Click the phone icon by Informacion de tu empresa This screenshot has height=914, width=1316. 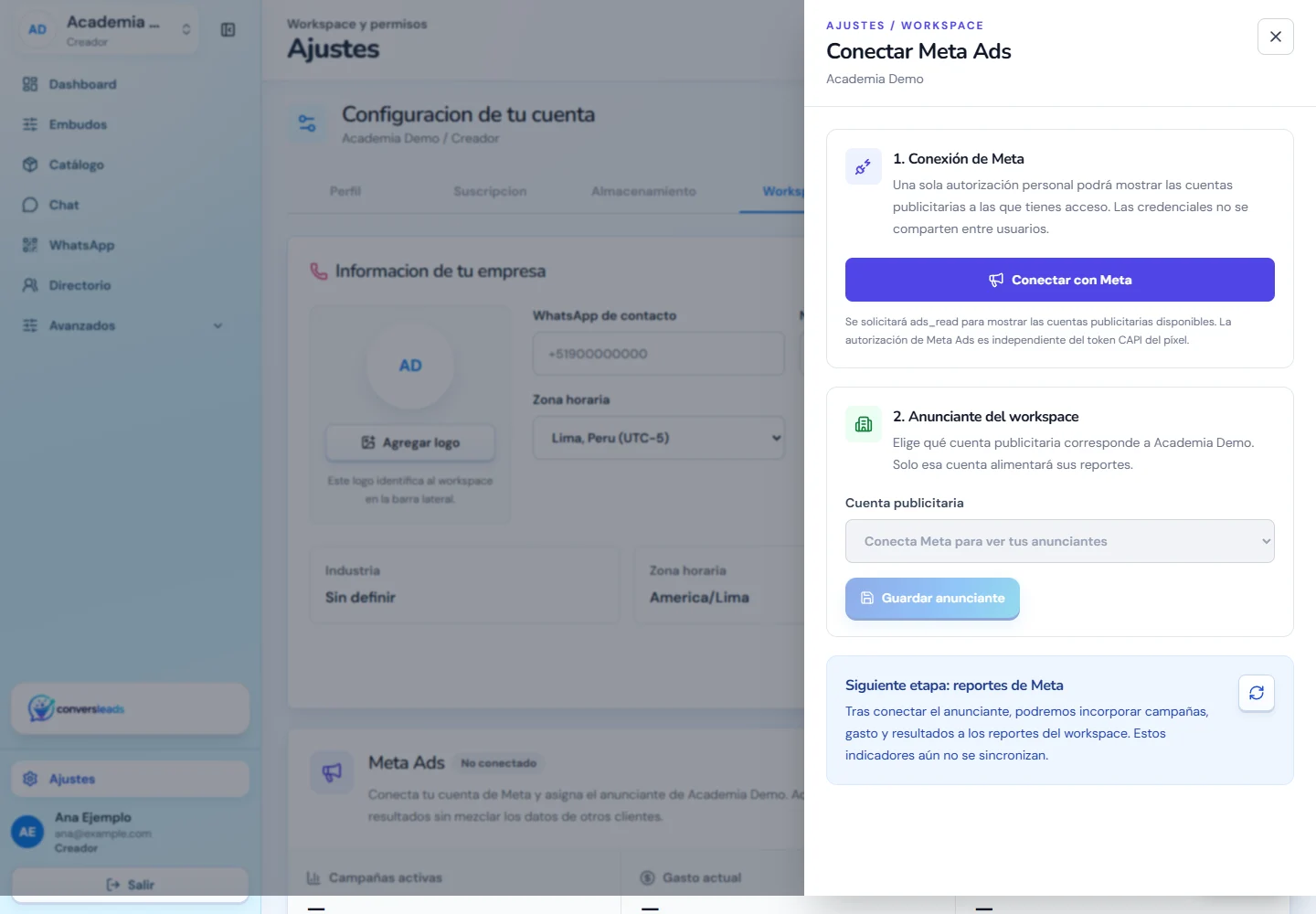tap(319, 271)
